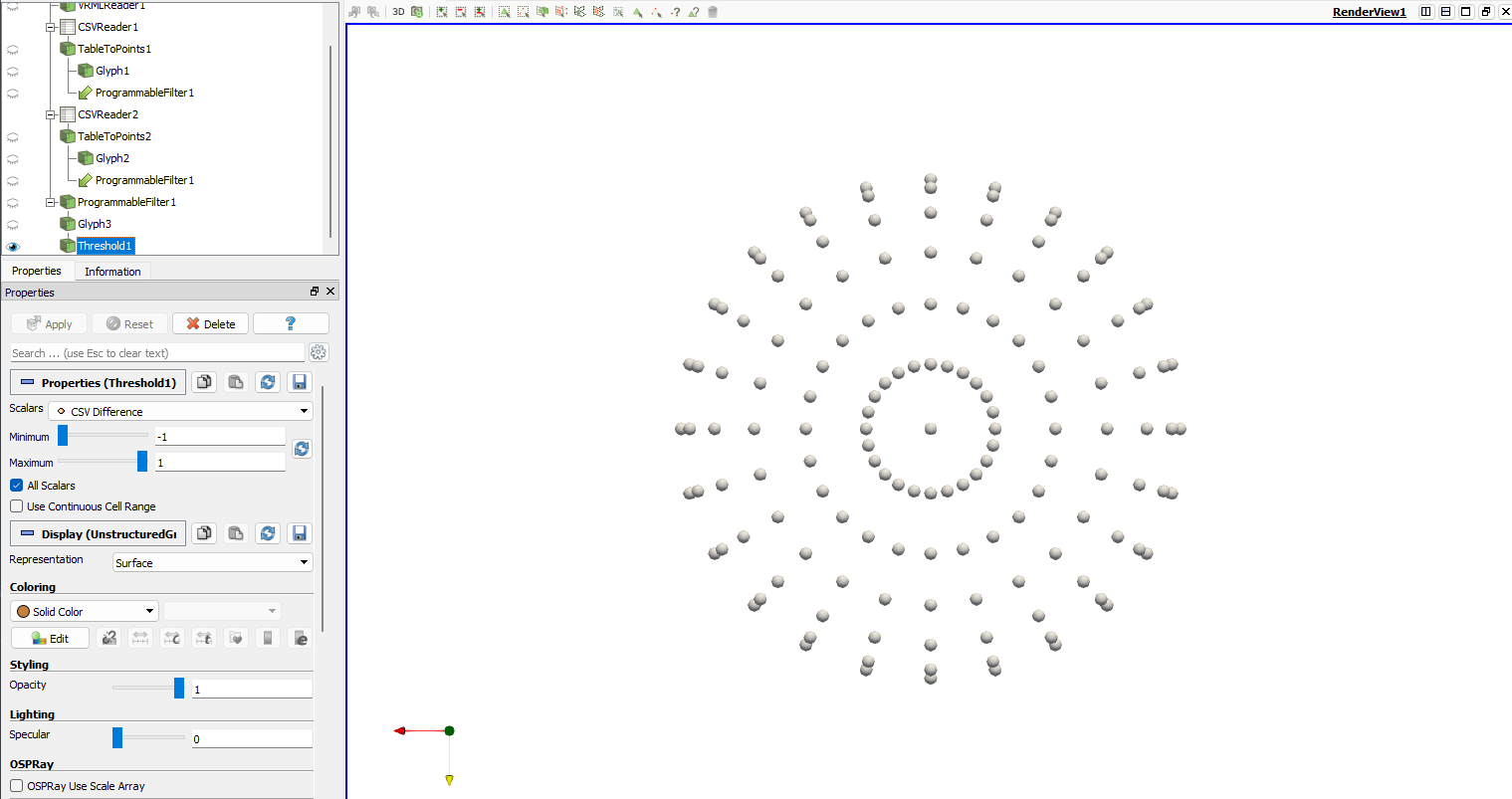Click the refresh icon next to Minimum/Maximum range
This screenshot has width=1512, height=799.
[x=302, y=449]
